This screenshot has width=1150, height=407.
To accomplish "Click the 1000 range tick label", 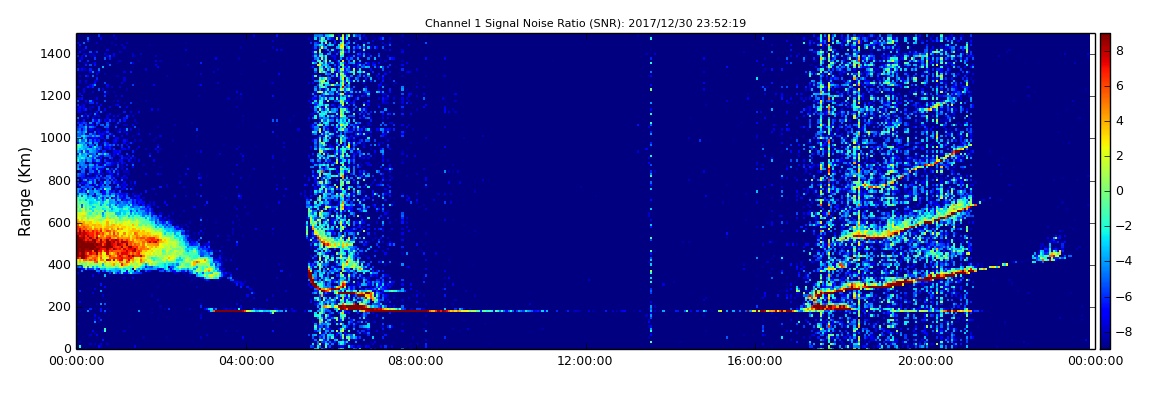I will point(56,138).
